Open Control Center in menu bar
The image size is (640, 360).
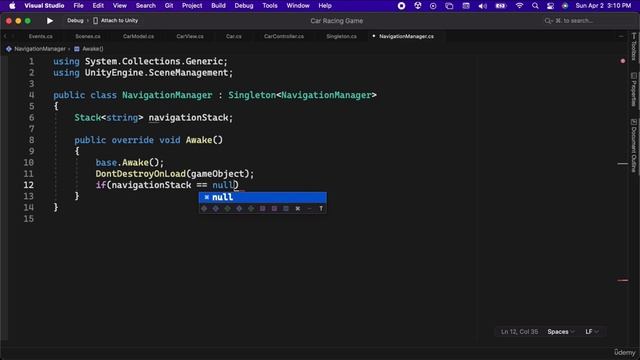550,6
